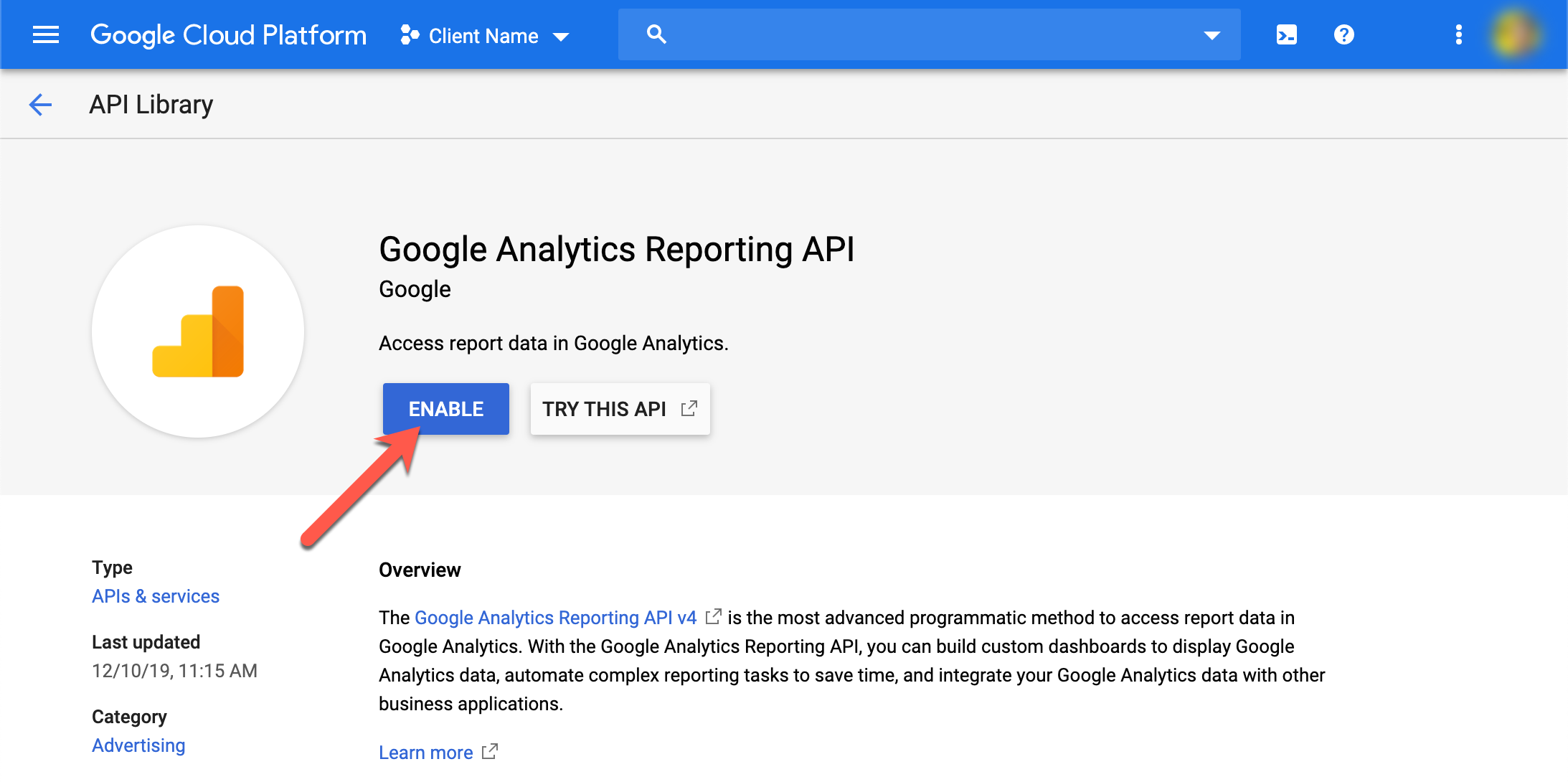This screenshot has height=782, width=1568.
Task: Open the three-dot more options menu
Action: pos(1458,34)
